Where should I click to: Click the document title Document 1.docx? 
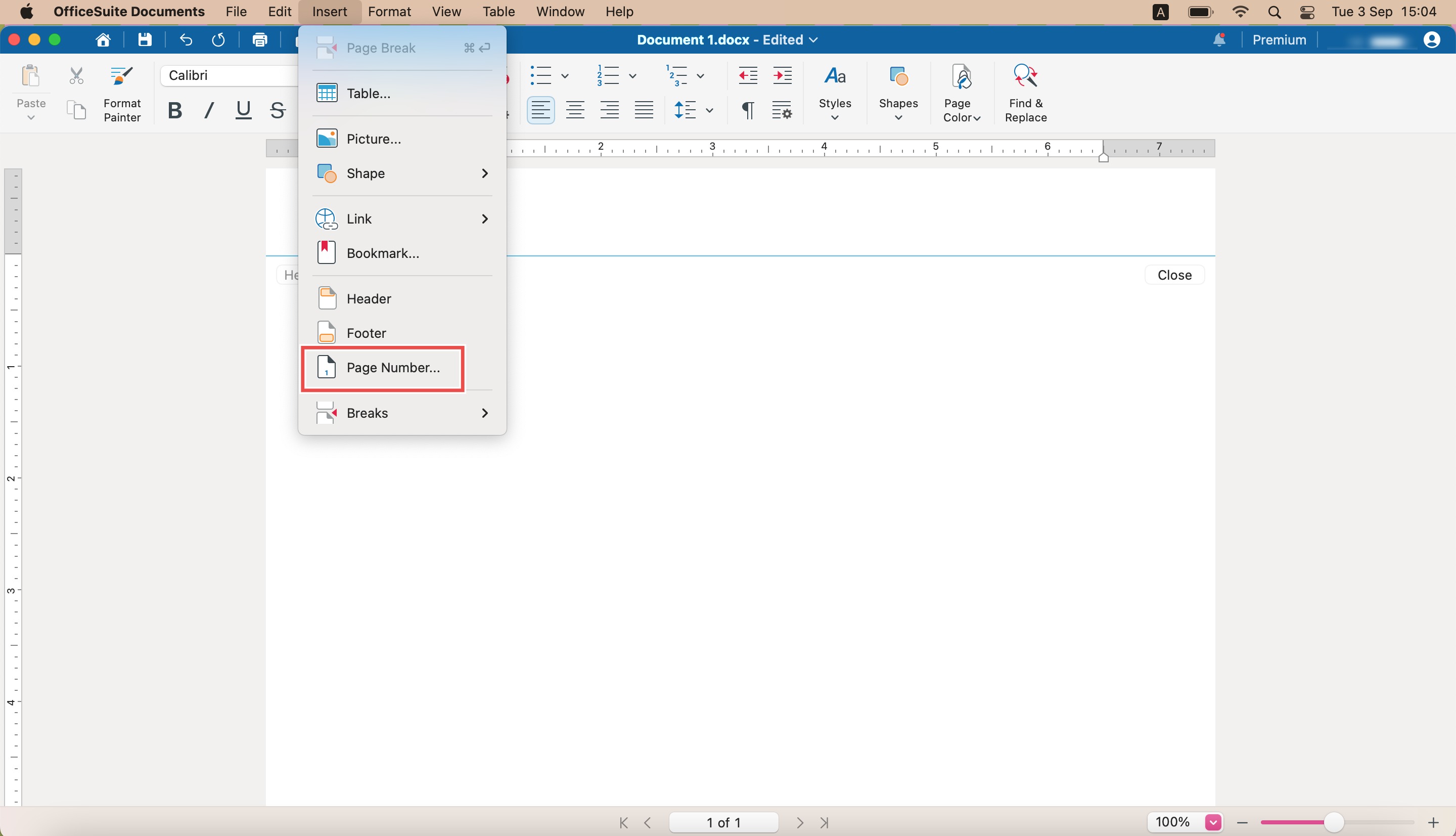[x=693, y=39]
